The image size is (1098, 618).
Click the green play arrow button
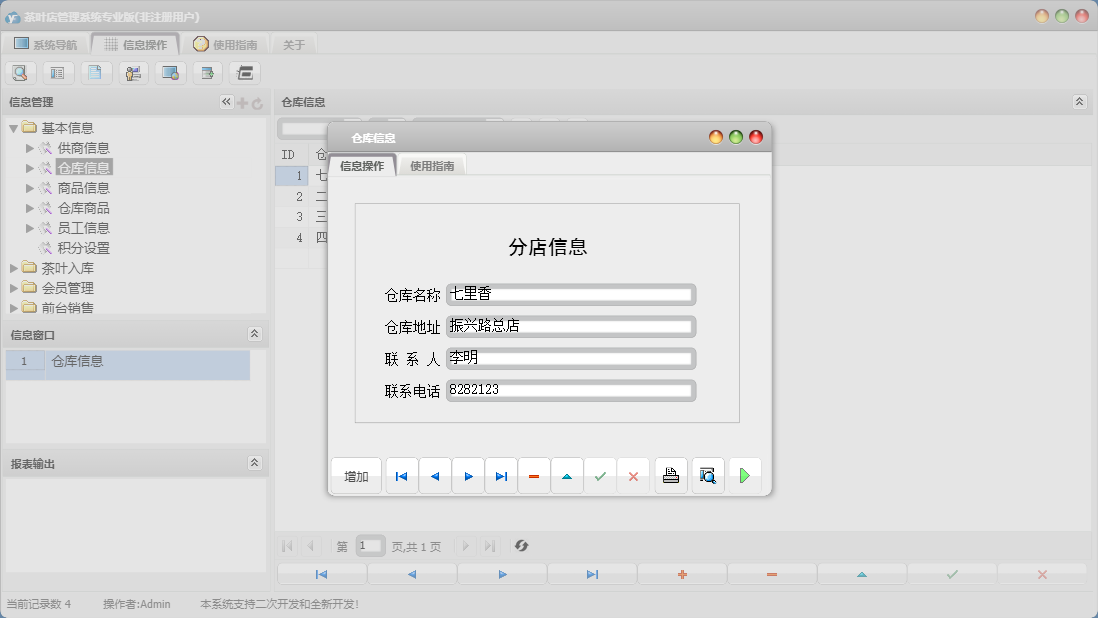pos(744,476)
